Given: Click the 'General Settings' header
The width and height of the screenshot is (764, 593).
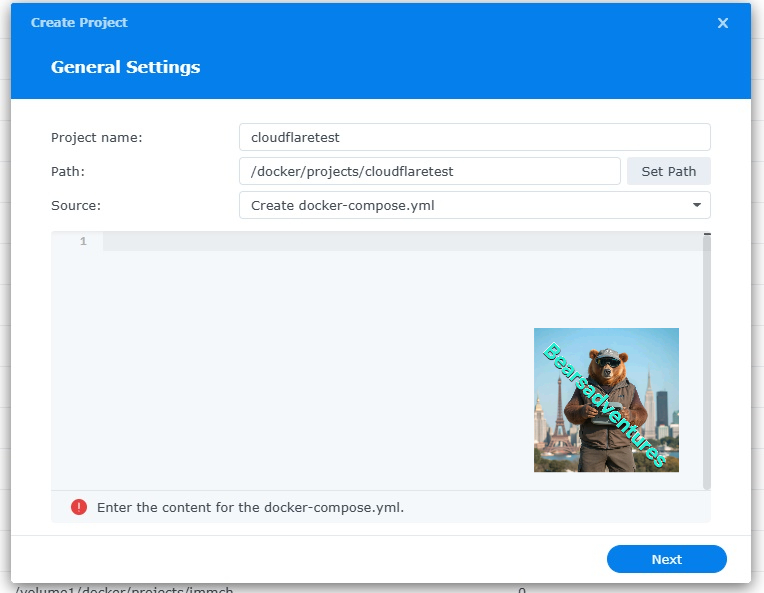Looking at the screenshot, I should click(x=125, y=67).
